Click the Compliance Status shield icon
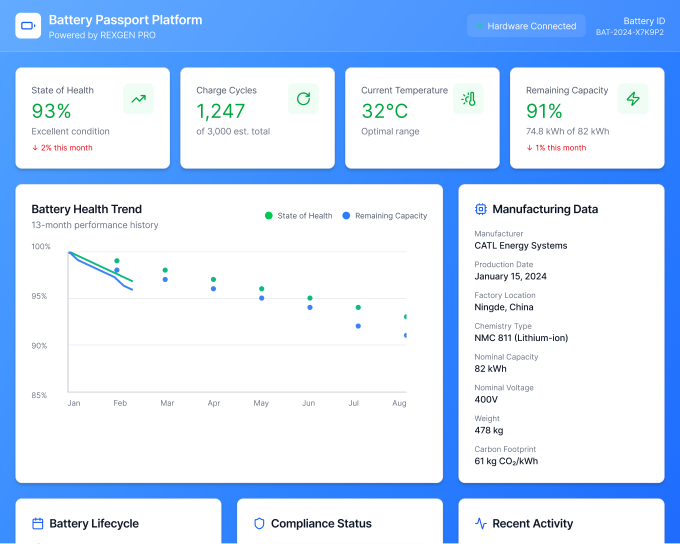This screenshot has width=680, height=544. 259,524
